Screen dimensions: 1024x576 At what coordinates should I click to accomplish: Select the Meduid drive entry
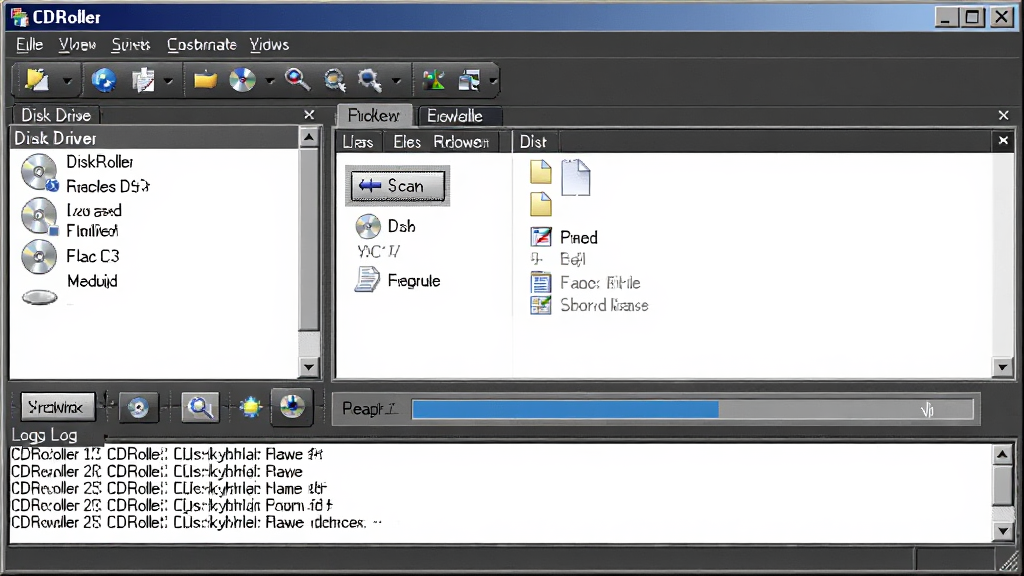pyautogui.click(x=92, y=281)
